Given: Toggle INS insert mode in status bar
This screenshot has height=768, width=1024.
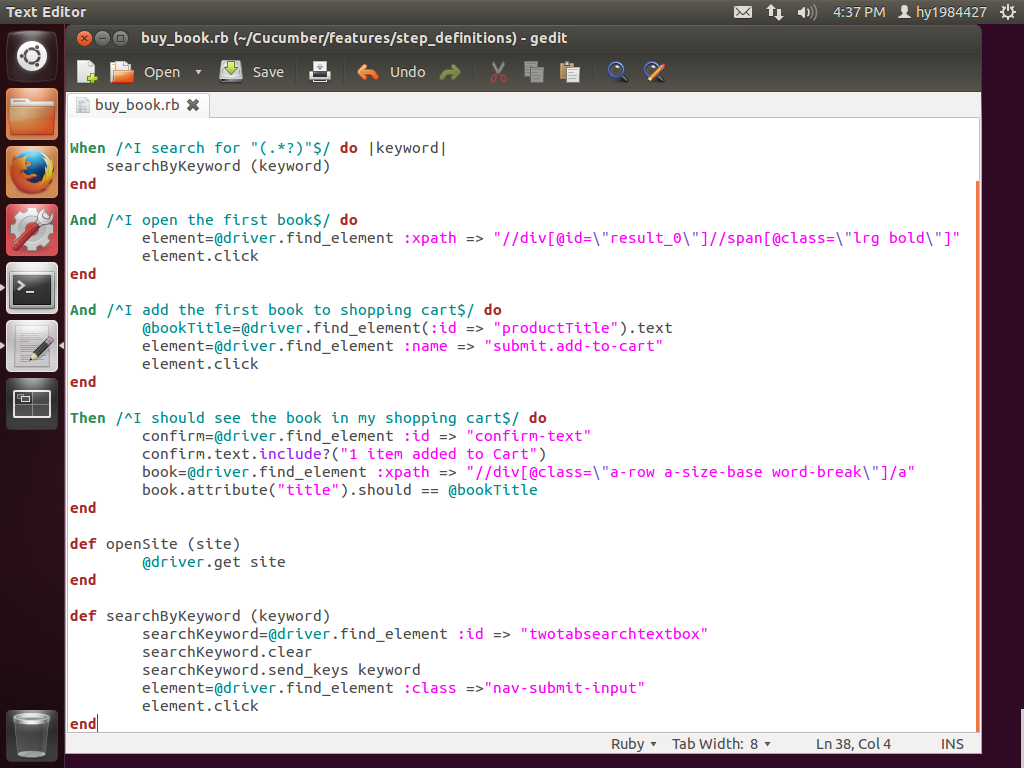Looking at the screenshot, I should point(952,744).
